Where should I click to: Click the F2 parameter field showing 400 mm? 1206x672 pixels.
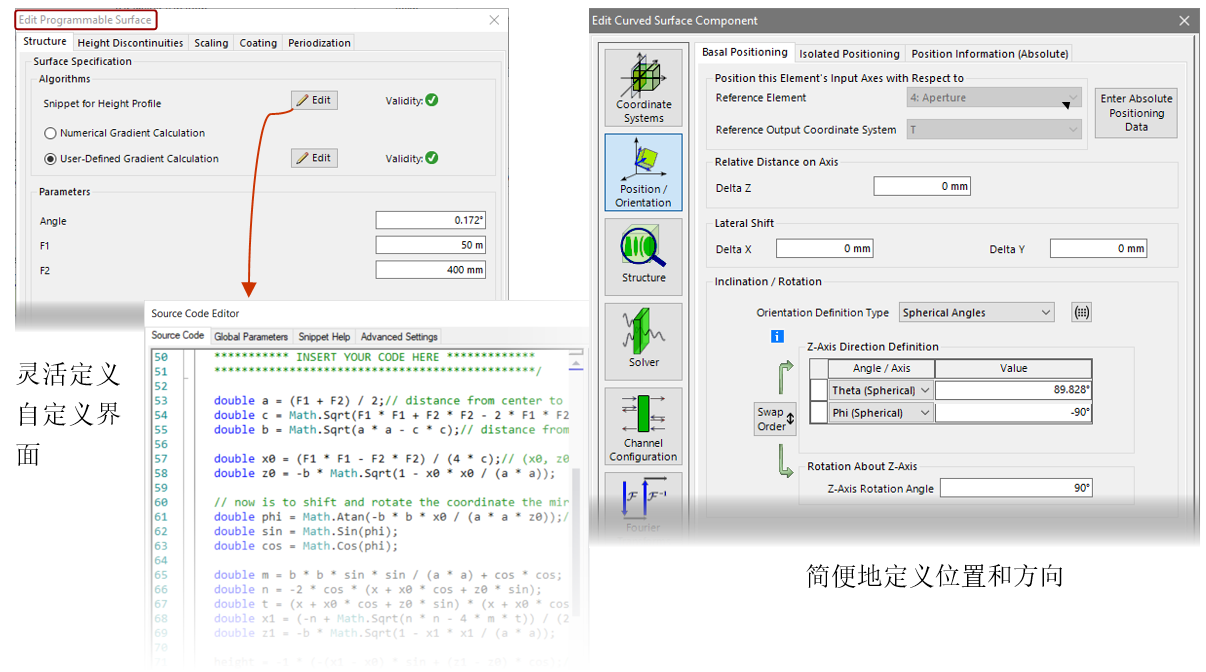click(430, 270)
